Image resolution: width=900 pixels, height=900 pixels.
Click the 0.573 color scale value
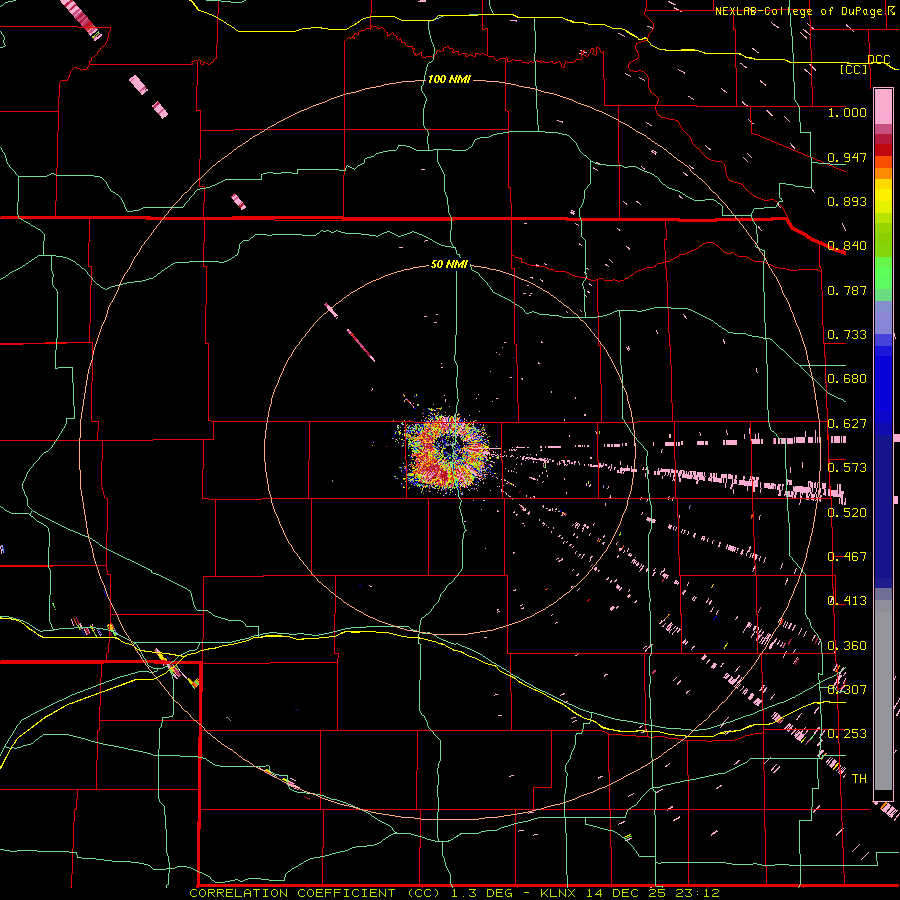[847, 468]
